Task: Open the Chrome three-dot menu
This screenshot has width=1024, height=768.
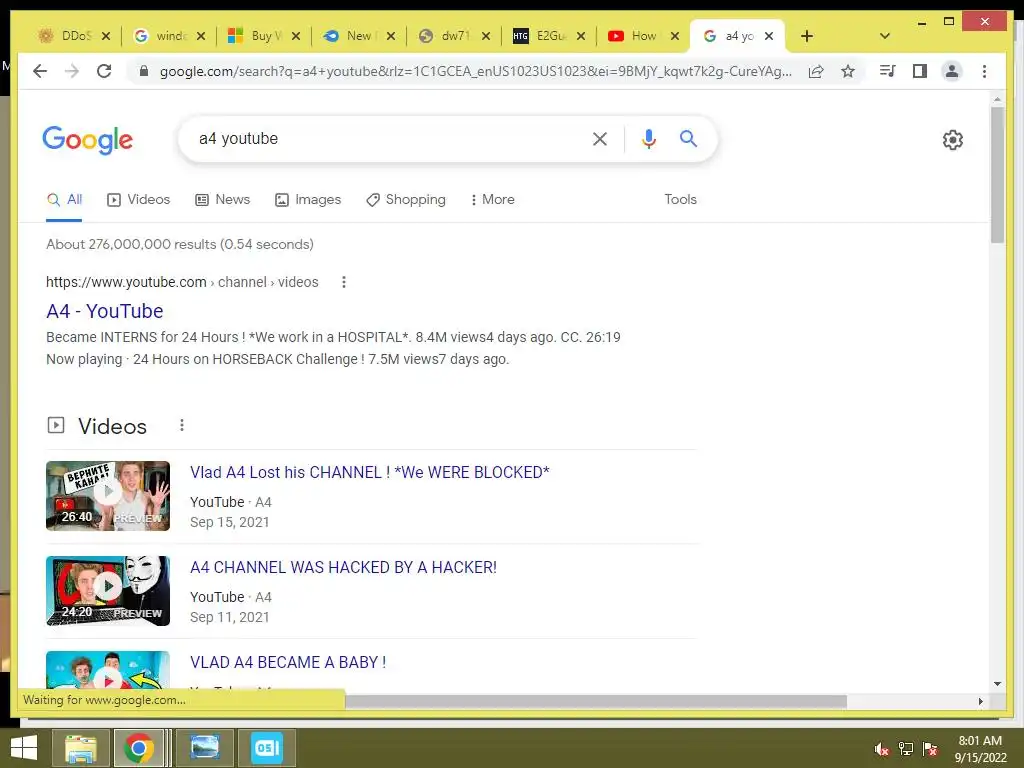Action: pos(984,71)
